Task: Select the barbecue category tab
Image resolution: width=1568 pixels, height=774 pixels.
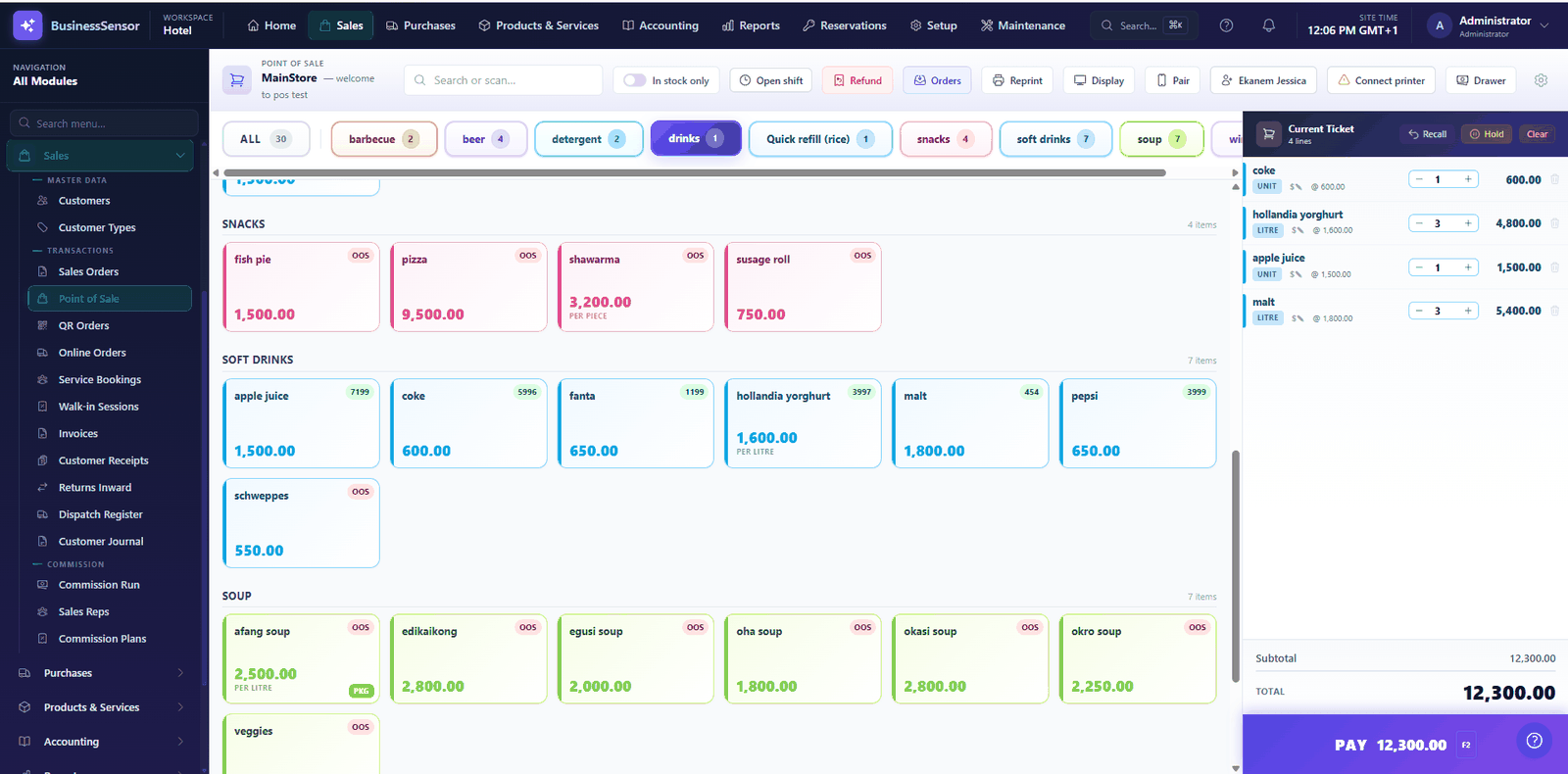Action: pyautogui.click(x=383, y=139)
